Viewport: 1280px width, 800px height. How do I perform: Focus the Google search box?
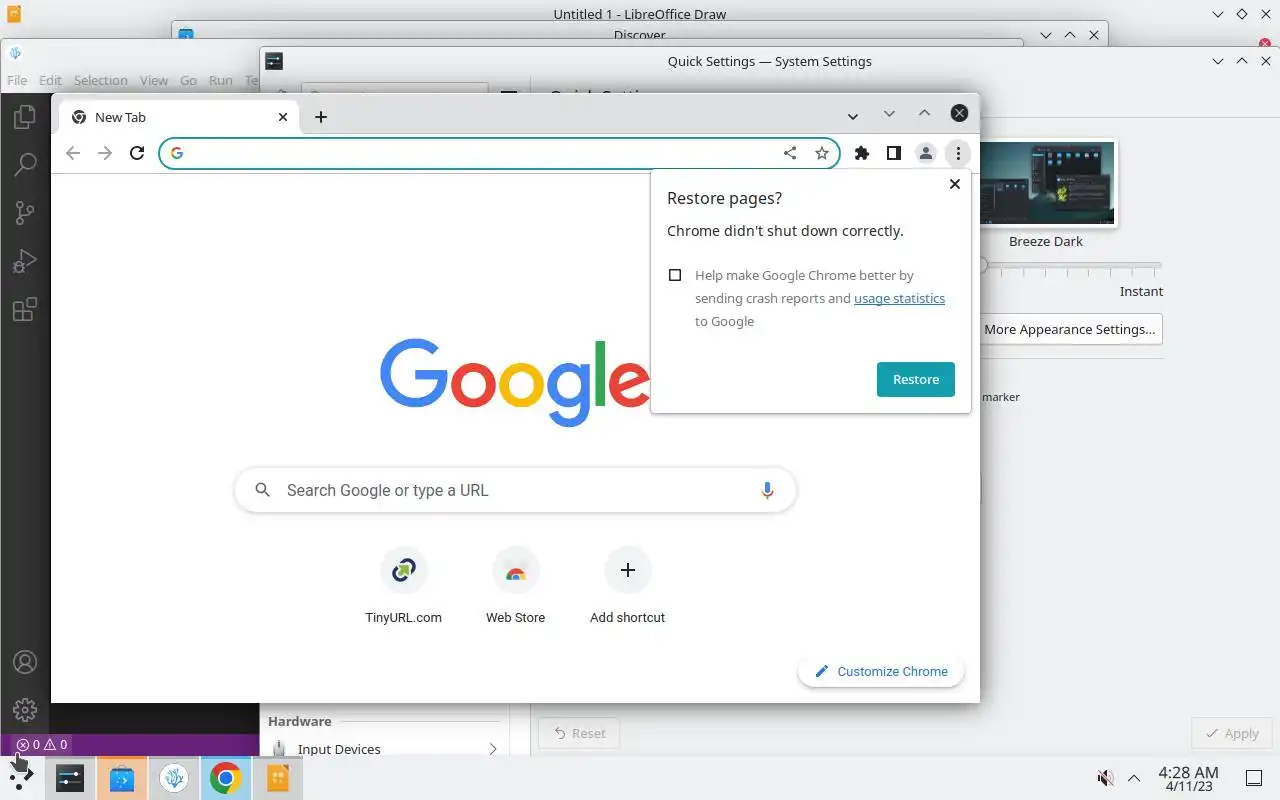click(x=515, y=490)
